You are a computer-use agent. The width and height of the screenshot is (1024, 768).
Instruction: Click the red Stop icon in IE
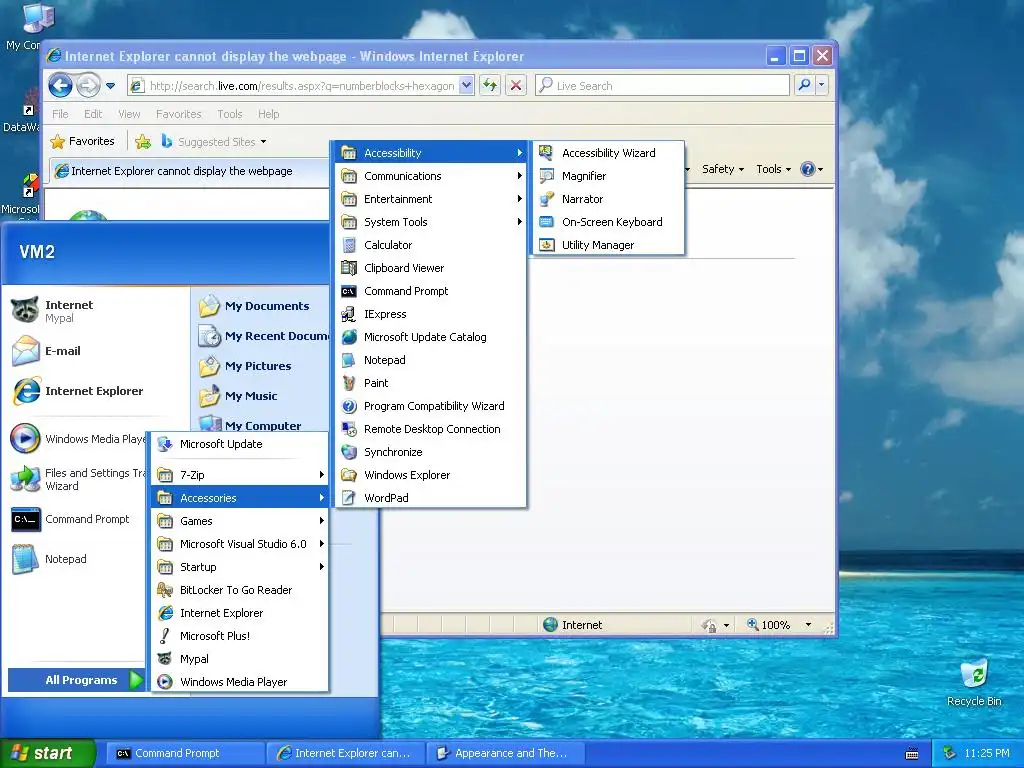(x=516, y=85)
